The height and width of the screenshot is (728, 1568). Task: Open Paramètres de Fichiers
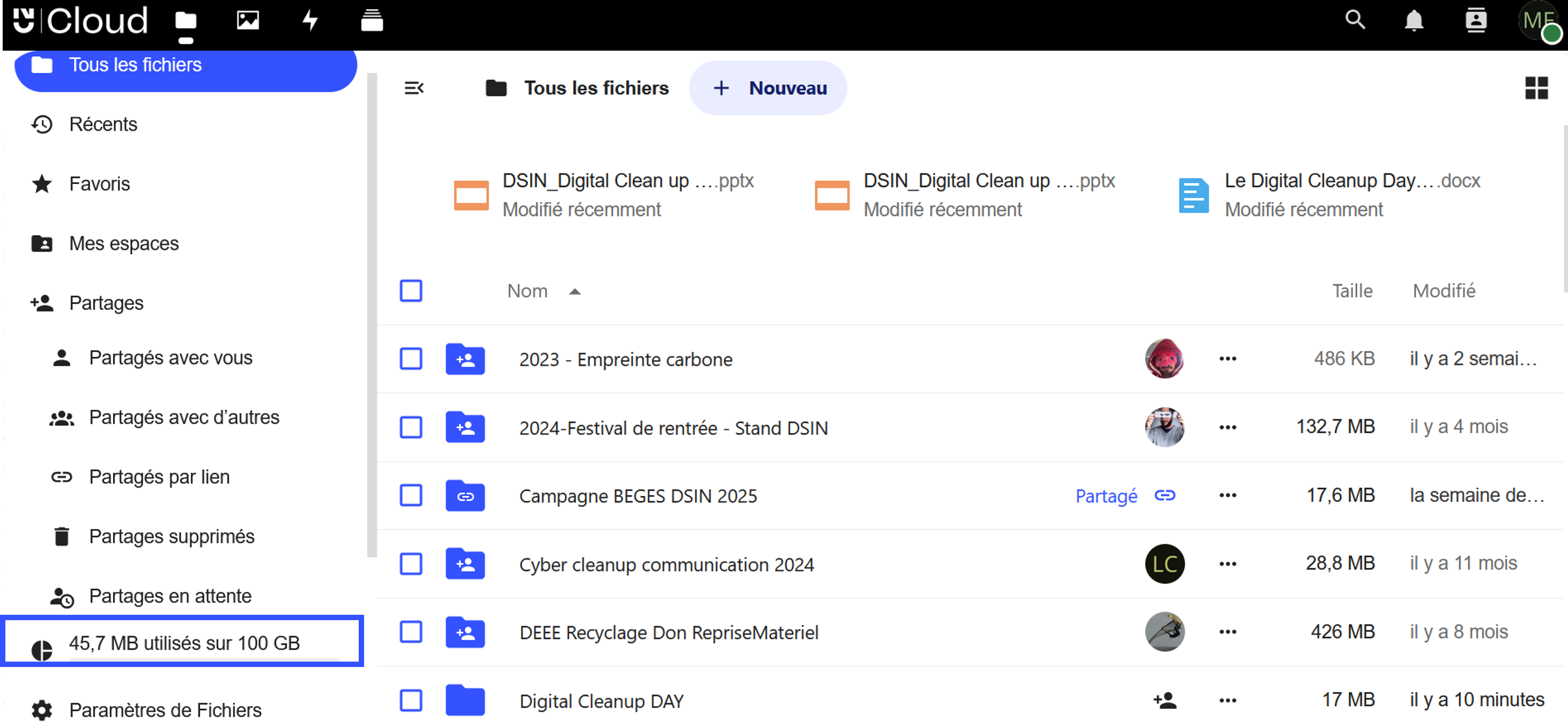(x=165, y=710)
